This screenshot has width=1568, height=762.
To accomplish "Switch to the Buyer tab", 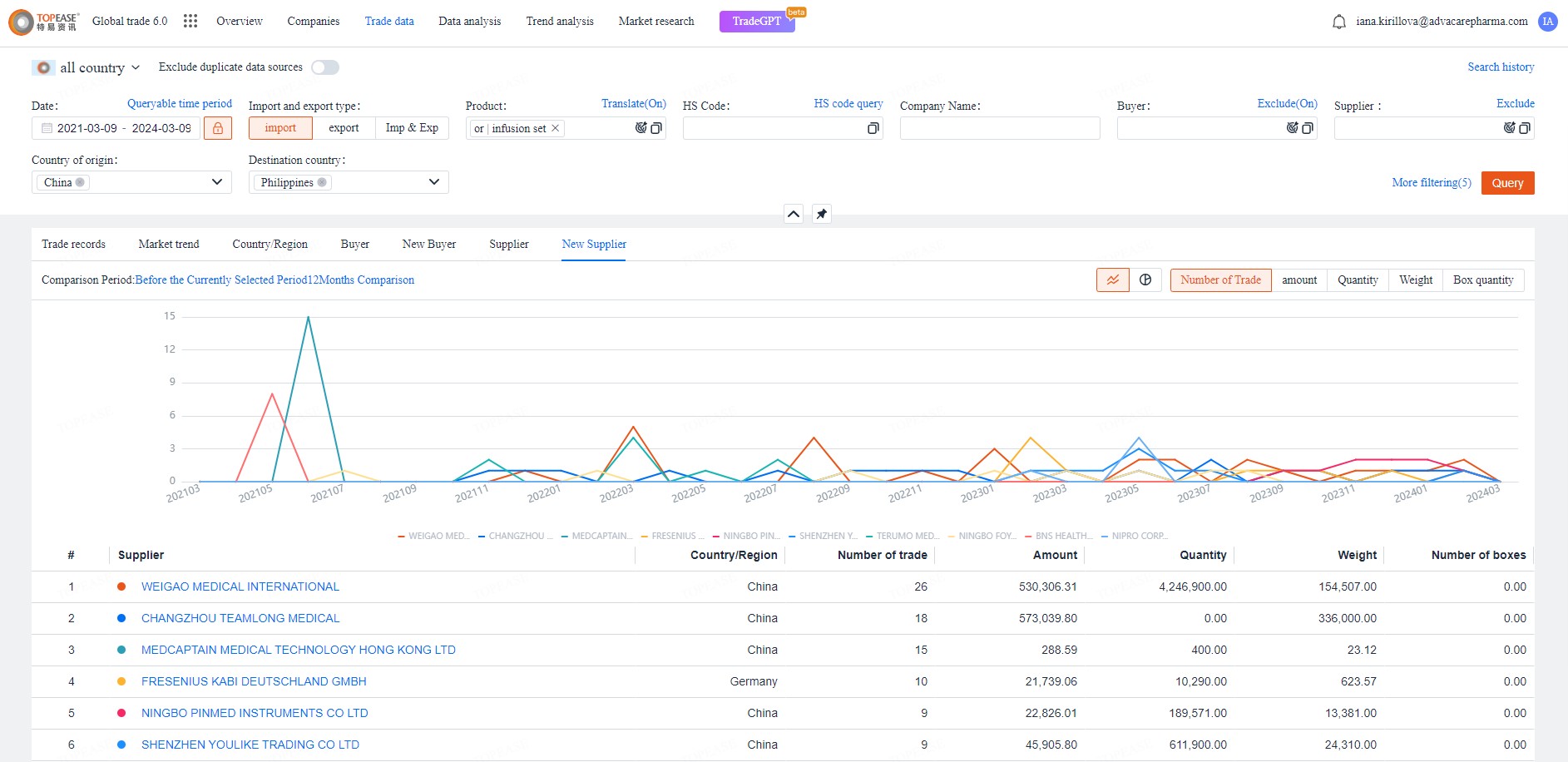I will click(355, 245).
